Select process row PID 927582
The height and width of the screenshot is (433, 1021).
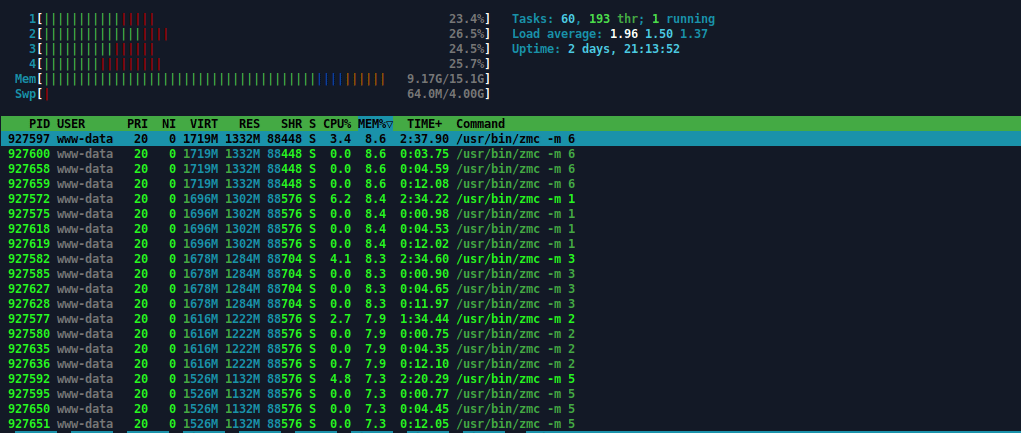(x=510, y=258)
